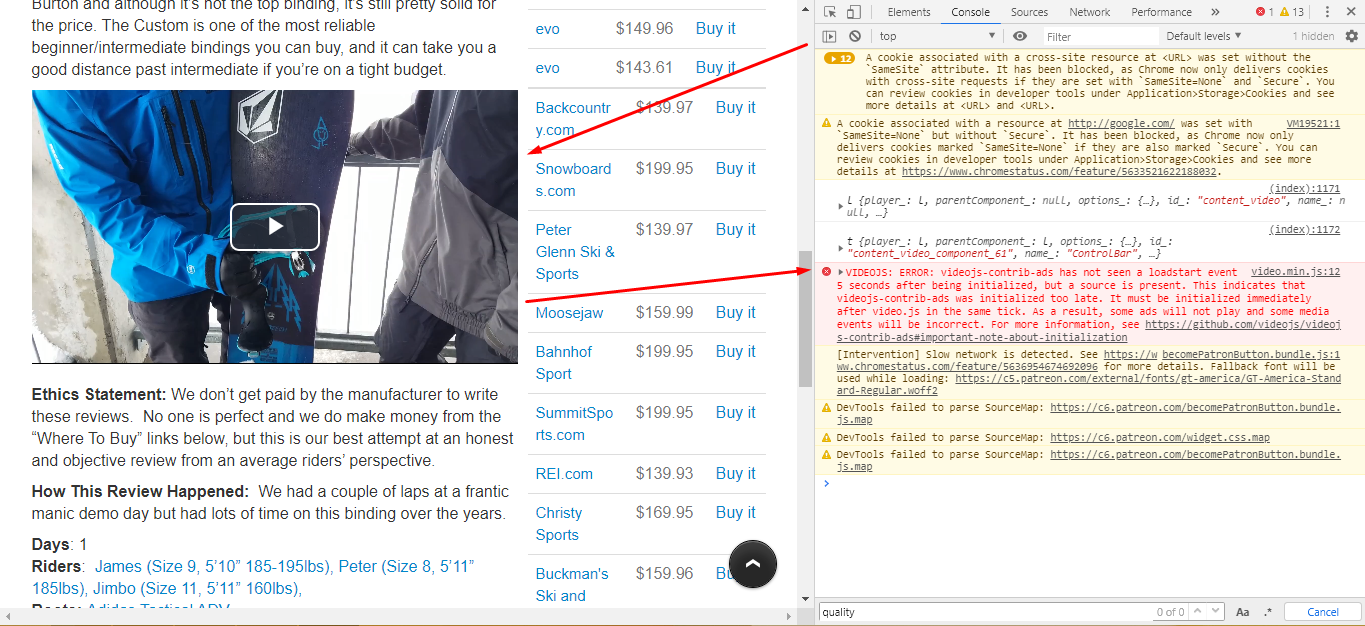Click the page vertical scrollbar thumb
1365x626 pixels.
(x=805, y=319)
